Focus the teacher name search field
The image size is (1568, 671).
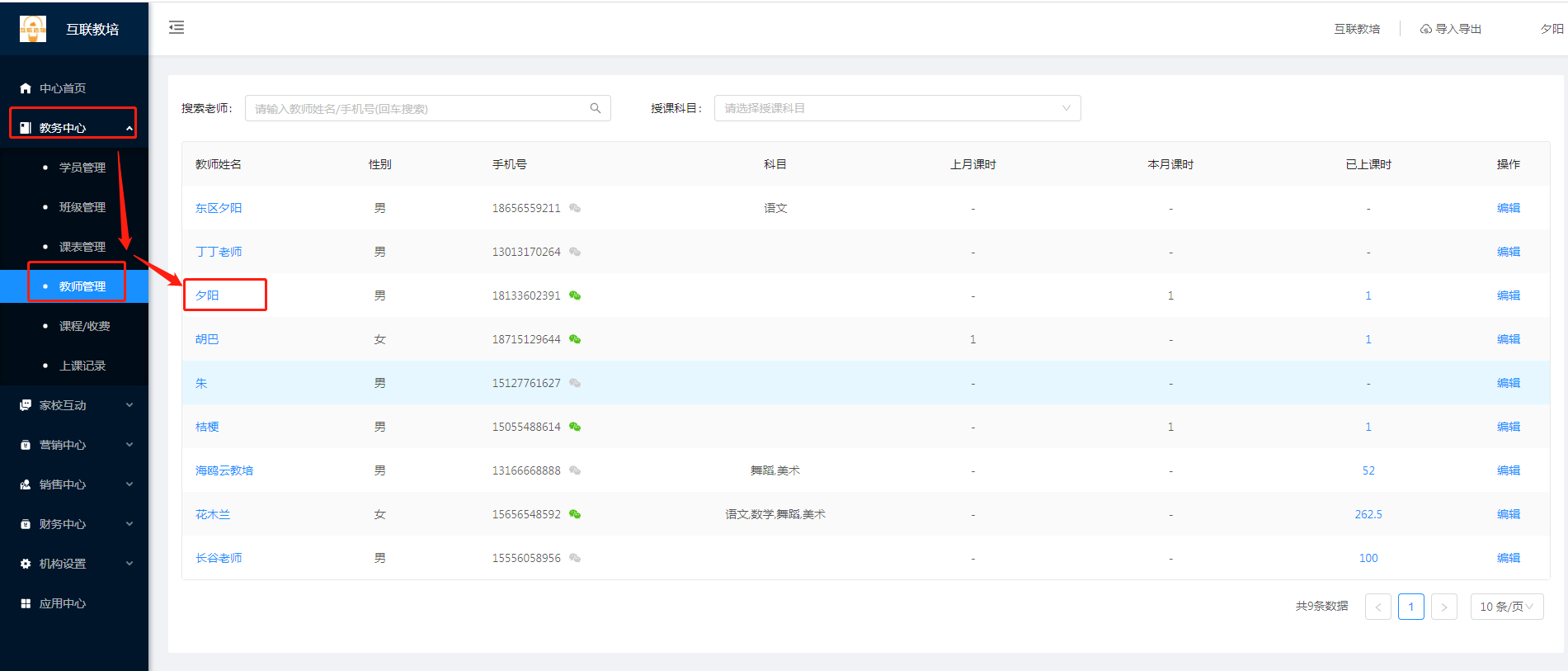428,108
